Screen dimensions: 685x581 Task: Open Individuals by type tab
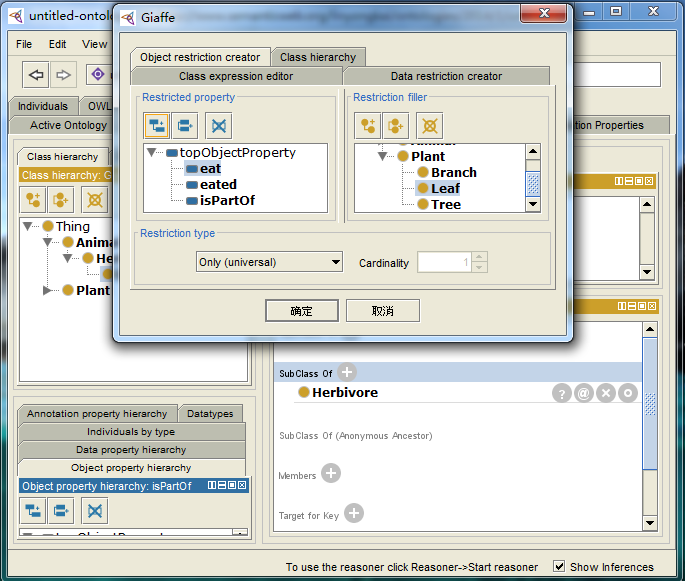[x=131, y=432]
